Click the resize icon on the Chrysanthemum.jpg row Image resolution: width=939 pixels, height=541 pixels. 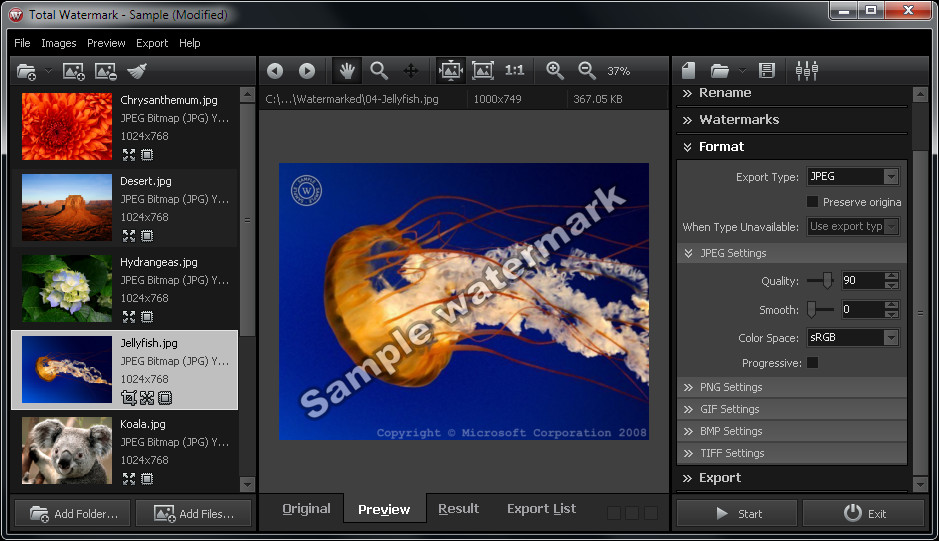[x=129, y=155]
